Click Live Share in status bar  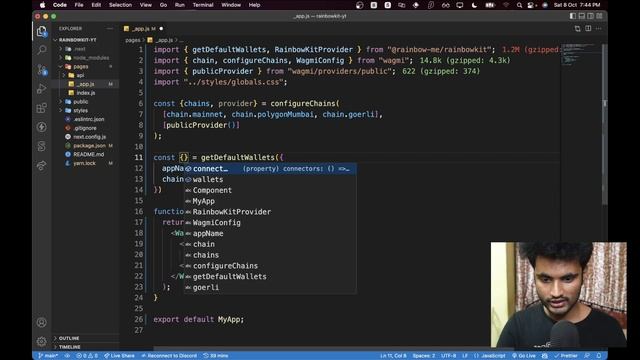tap(119, 356)
